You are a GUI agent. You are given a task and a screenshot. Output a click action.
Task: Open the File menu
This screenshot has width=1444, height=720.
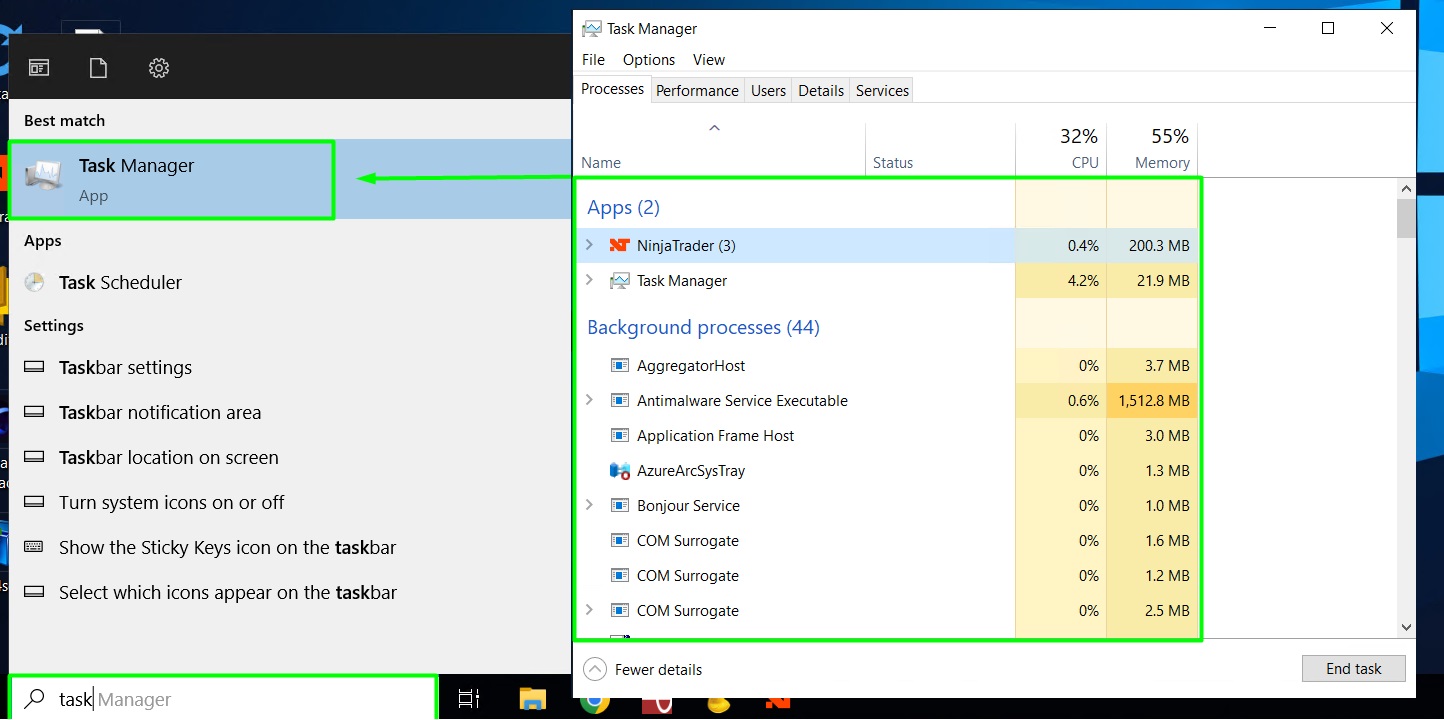[x=593, y=59]
